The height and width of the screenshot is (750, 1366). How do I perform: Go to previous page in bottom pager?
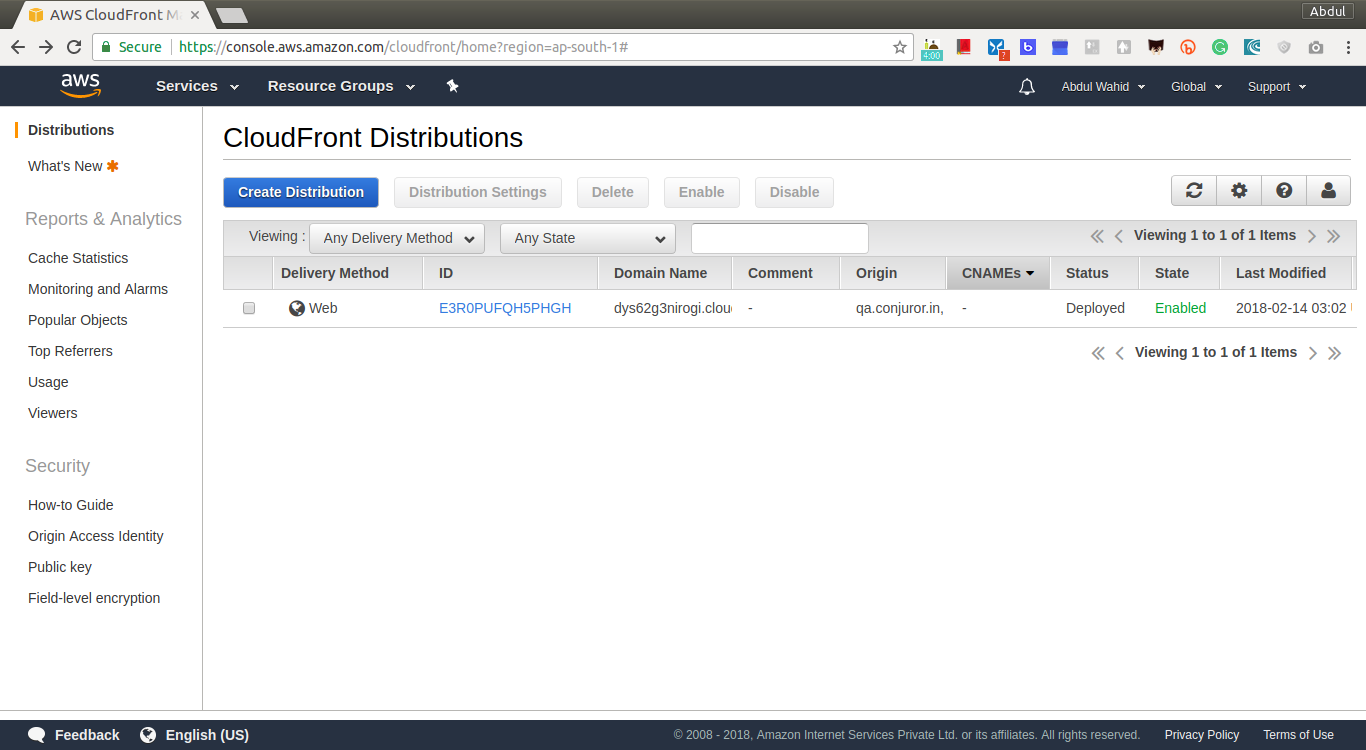1120,353
